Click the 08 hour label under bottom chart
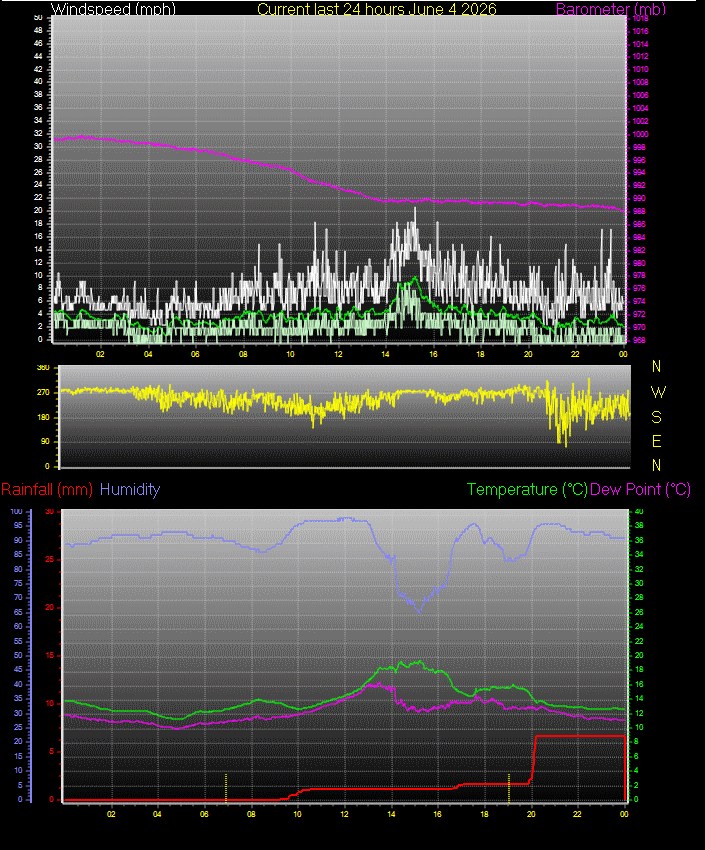The image size is (705, 850). pos(251,814)
